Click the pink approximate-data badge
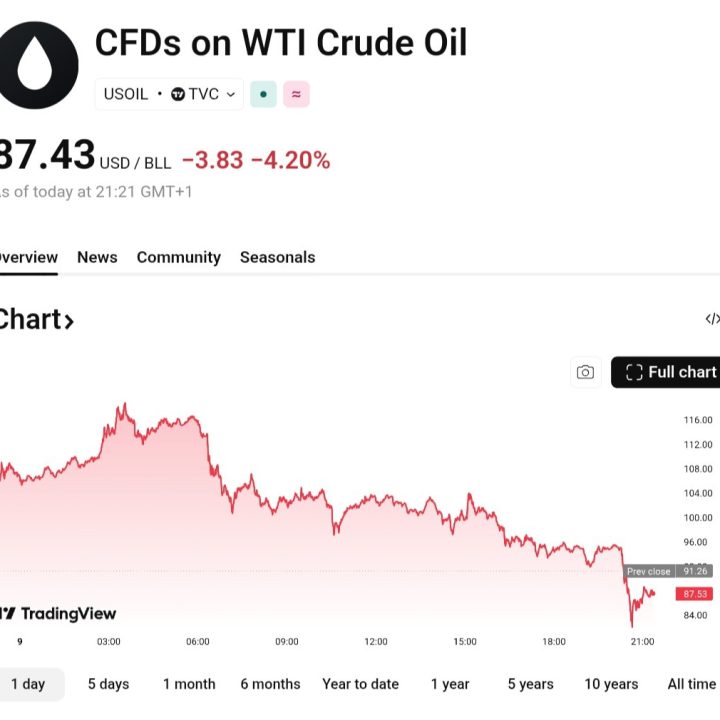 coord(296,94)
